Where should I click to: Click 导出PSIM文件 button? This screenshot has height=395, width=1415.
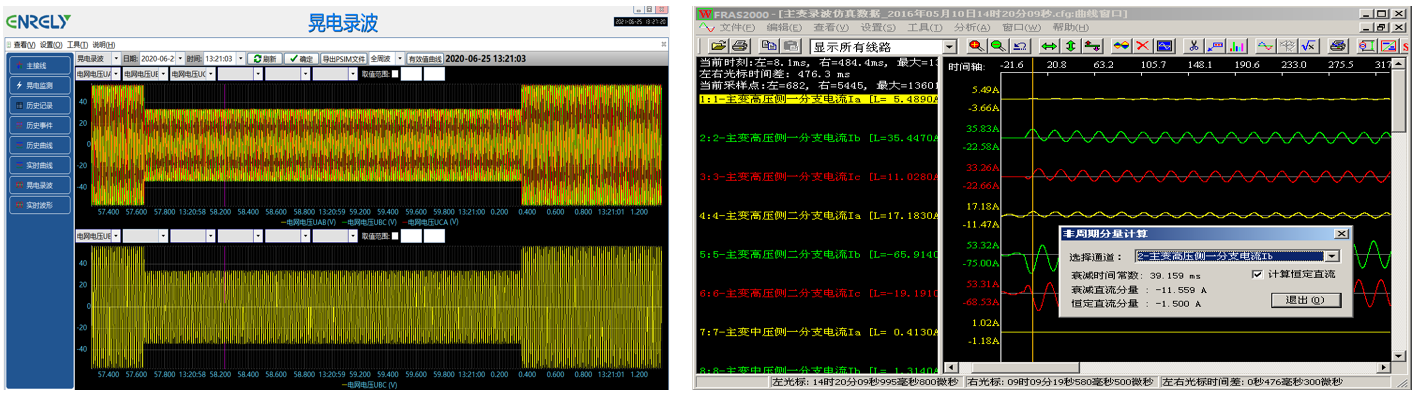(344, 59)
